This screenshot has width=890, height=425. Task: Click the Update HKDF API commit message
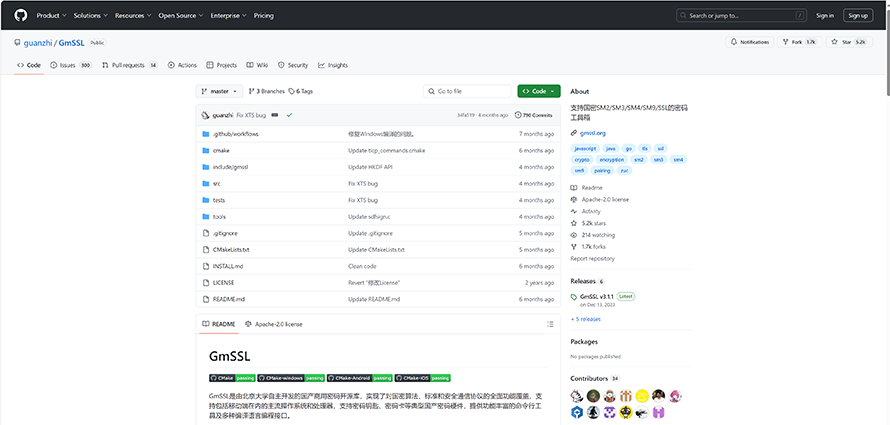pyautogui.click(x=370, y=167)
